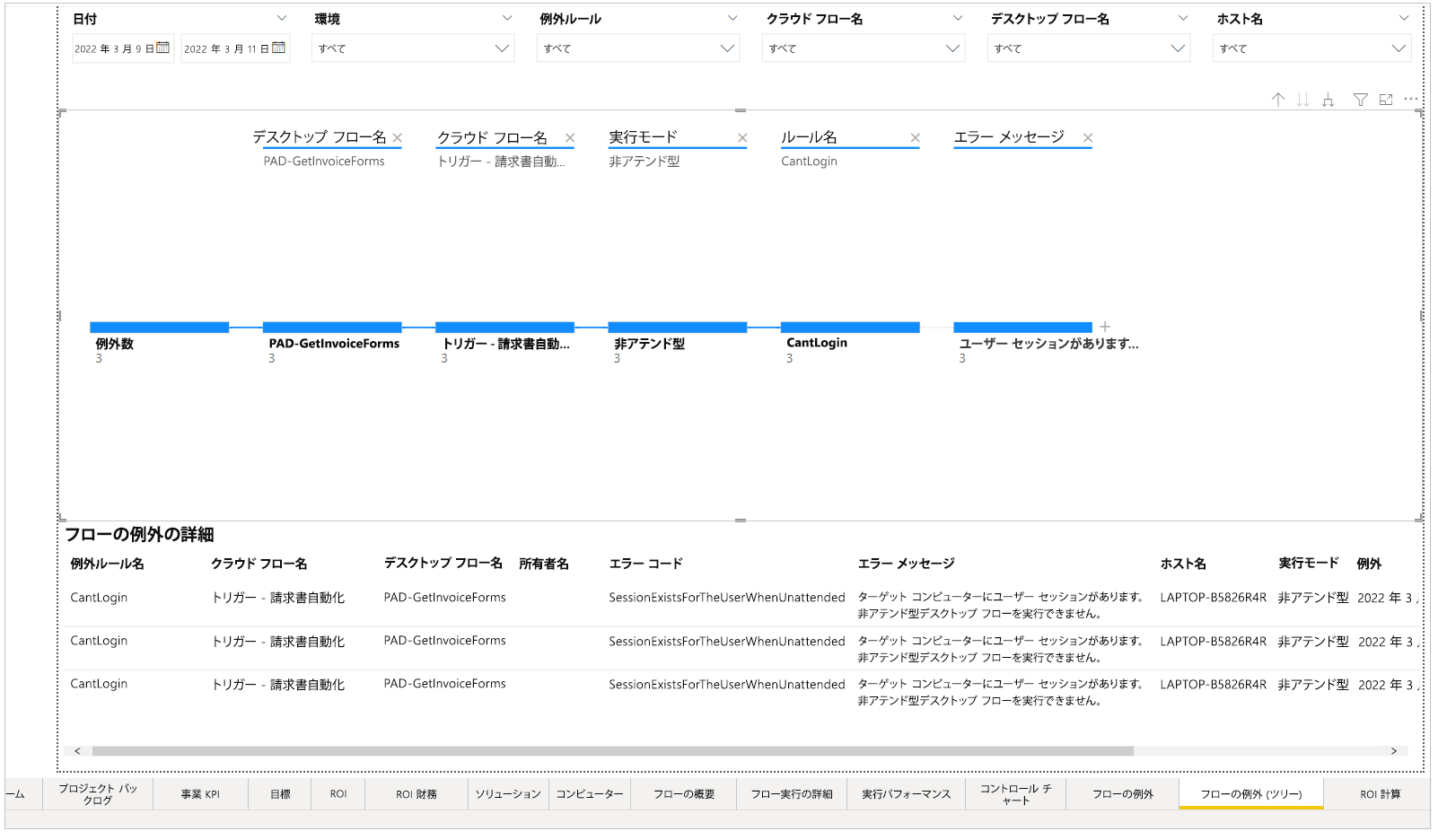1438x840 pixels.
Task: Click table scrollbar left arrow
Action: coord(77,751)
